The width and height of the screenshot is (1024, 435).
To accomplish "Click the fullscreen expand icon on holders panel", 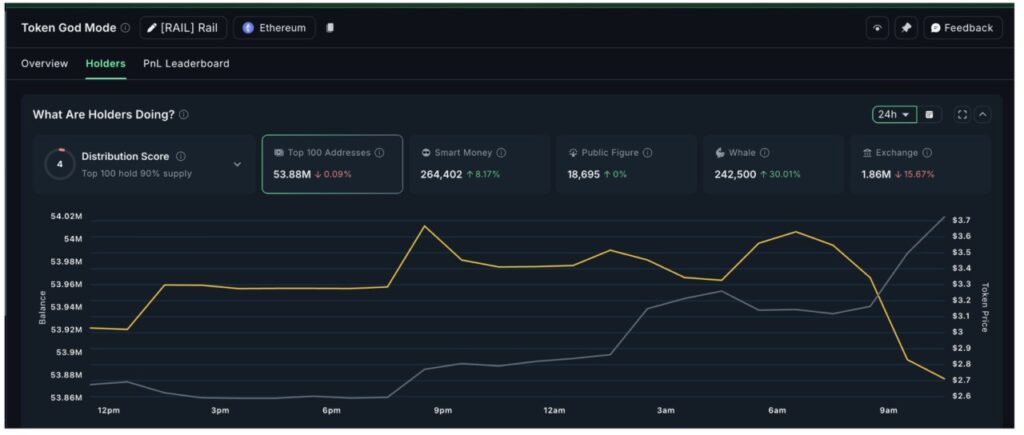I will point(962,115).
